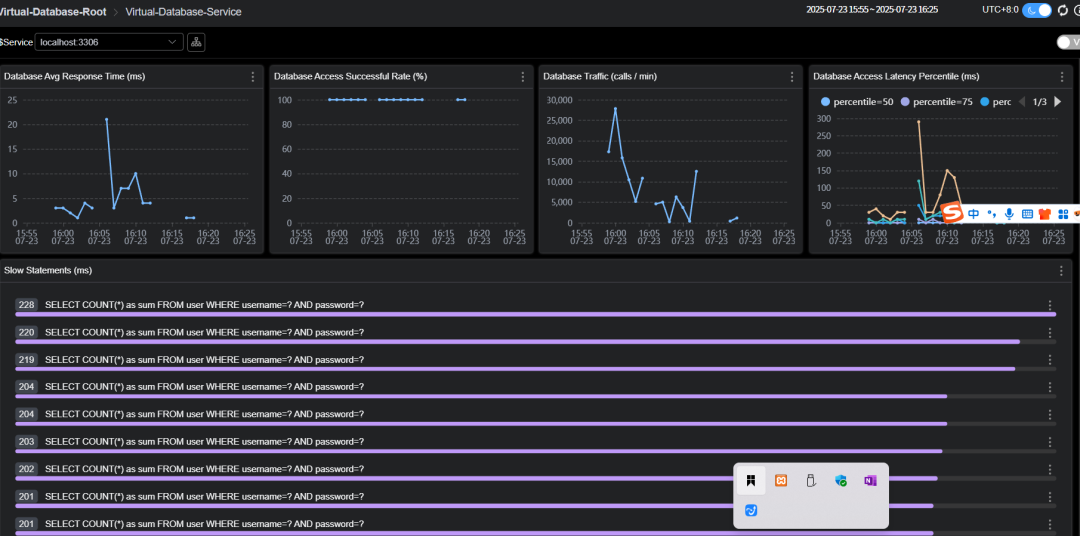
Task: Click the percentile=75 legend color dot
Action: tap(905, 102)
